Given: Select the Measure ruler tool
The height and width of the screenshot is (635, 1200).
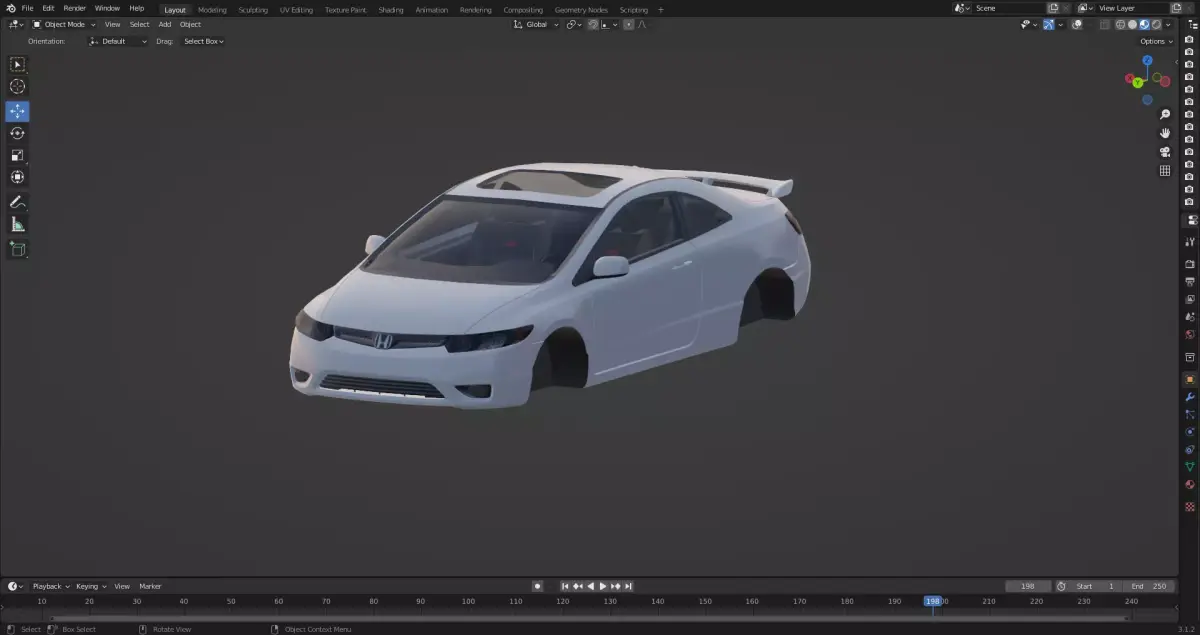Looking at the screenshot, I should pyautogui.click(x=17, y=225).
